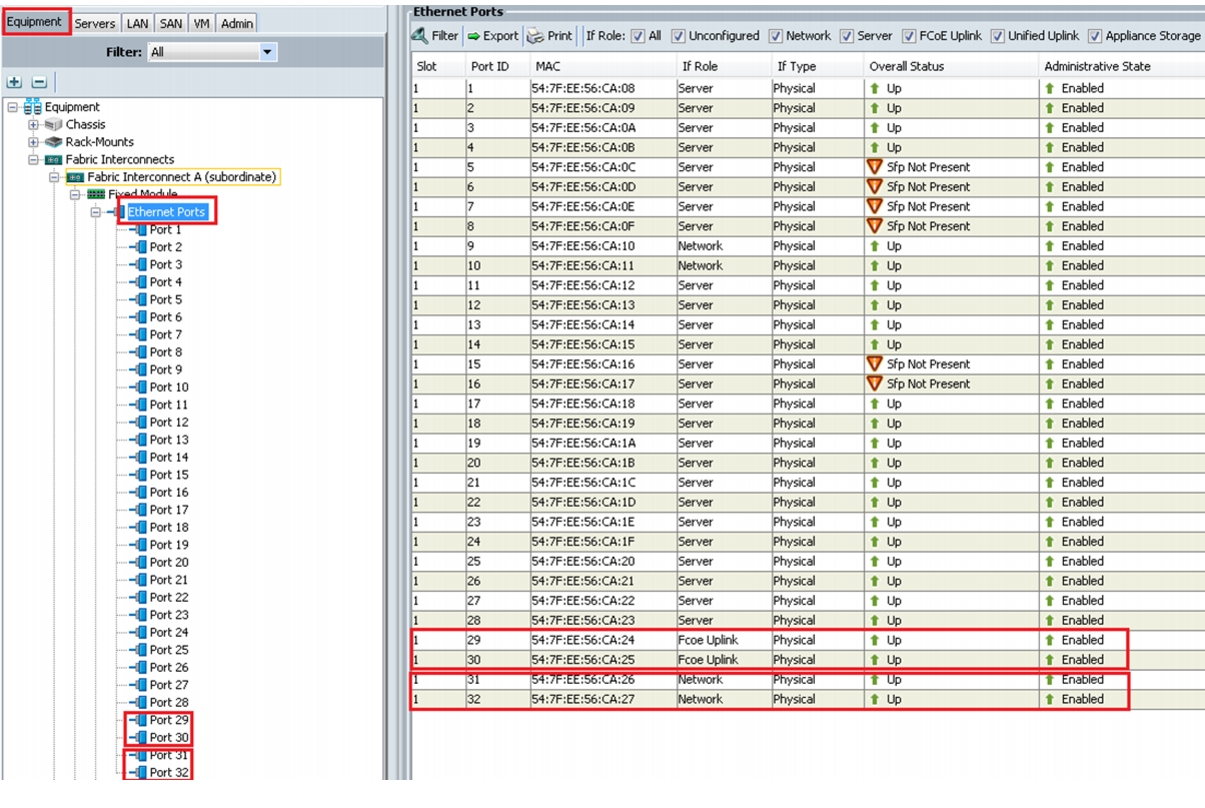Click the Port 20 tree icon
Image resolution: width=1205 pixels, height=808 pixels.
click(140, 562)
